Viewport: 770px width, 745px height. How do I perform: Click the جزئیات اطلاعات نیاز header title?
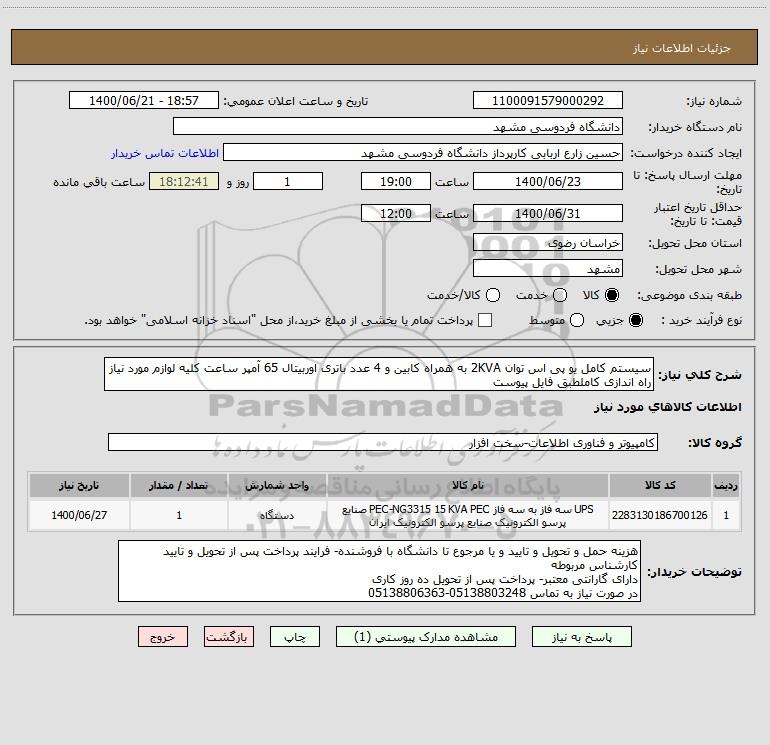click(x=682, y=48)
